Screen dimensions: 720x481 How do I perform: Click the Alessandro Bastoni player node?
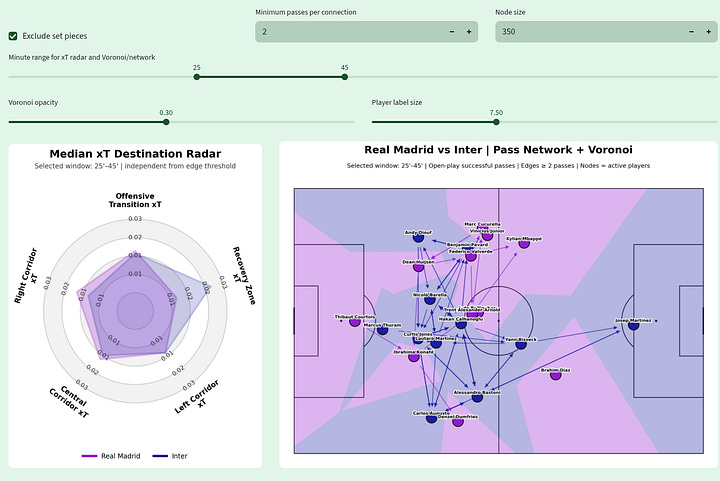point(477,397)
